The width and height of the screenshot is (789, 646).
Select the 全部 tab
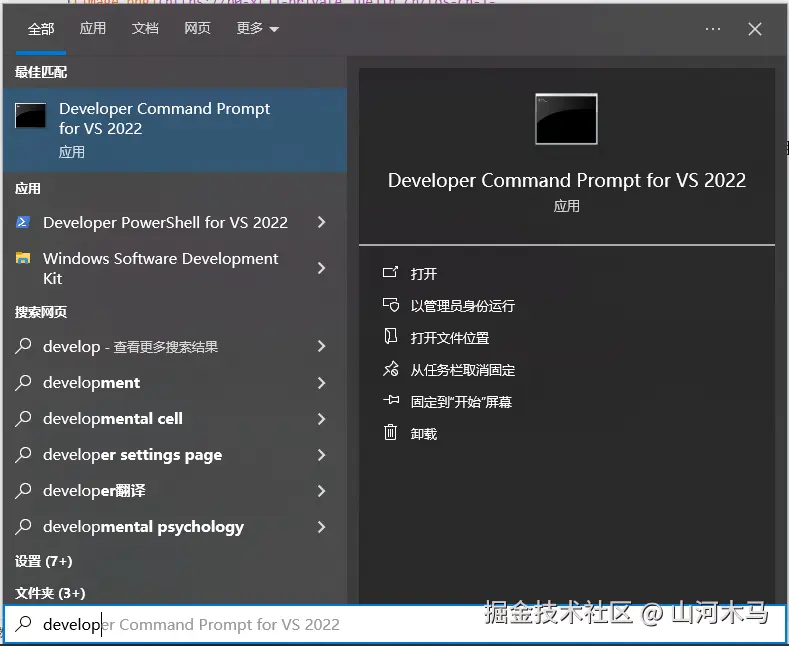41,29
